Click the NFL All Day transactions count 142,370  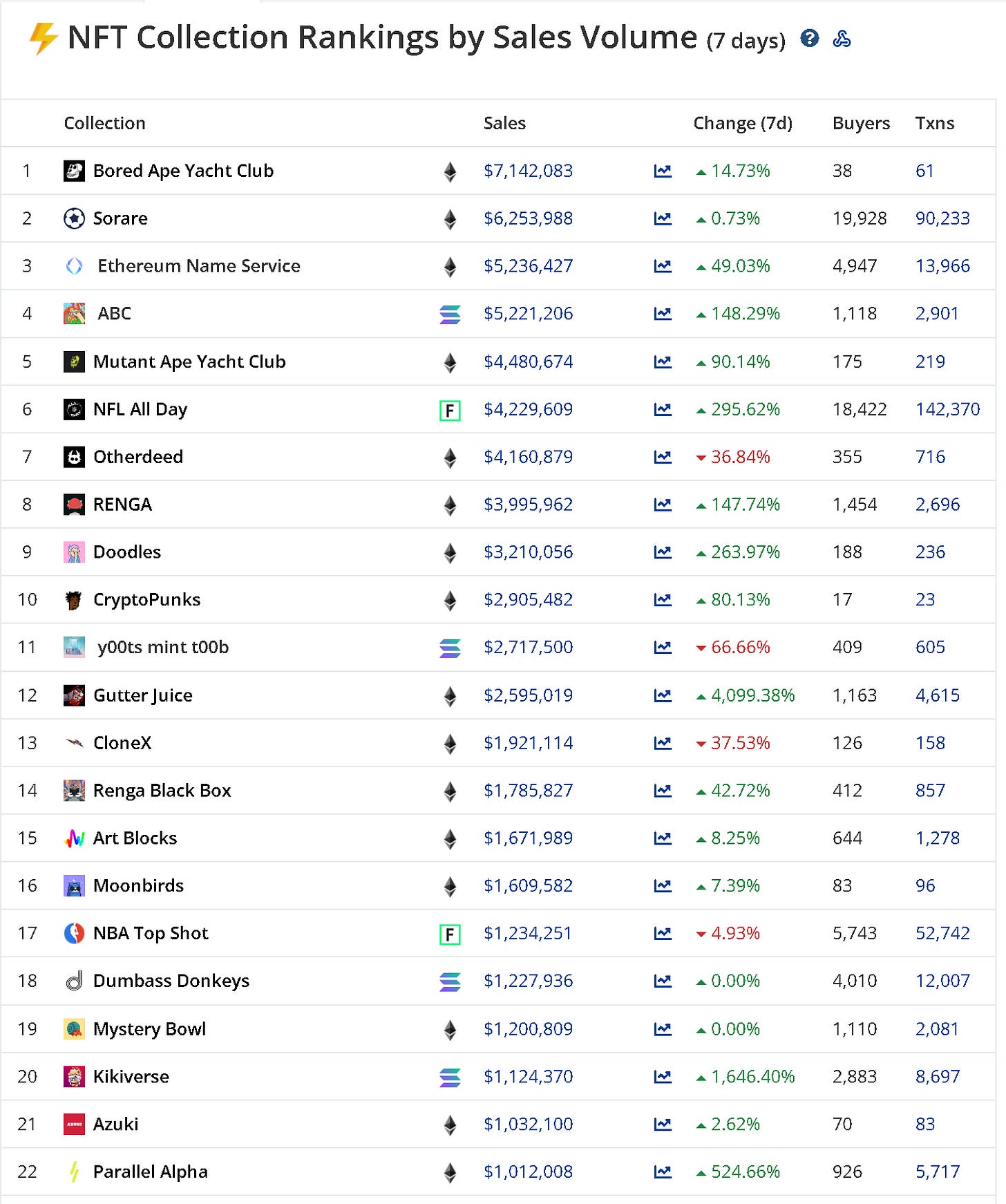tap(947, 409)
